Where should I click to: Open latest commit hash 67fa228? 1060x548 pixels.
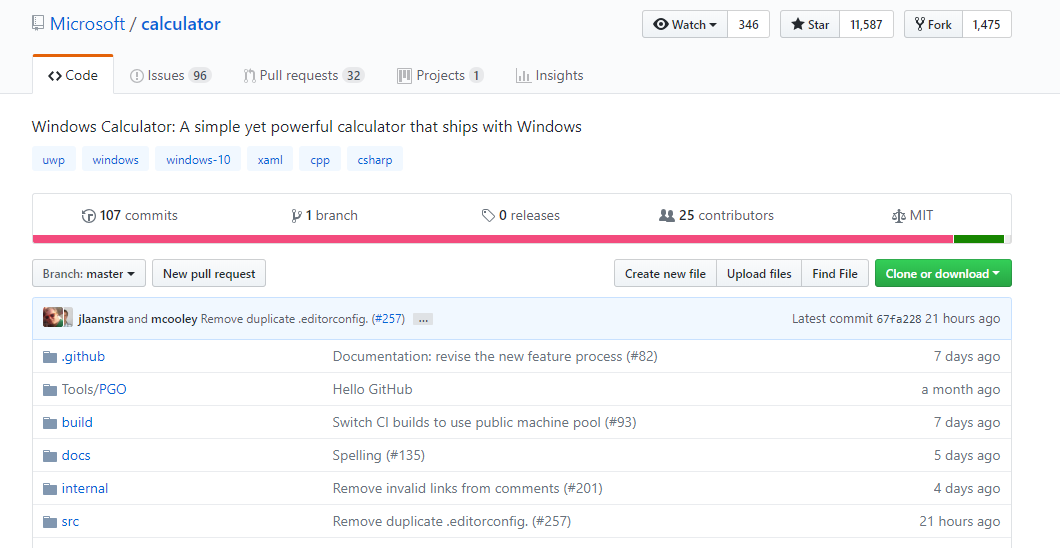click(x=898, y=319)
